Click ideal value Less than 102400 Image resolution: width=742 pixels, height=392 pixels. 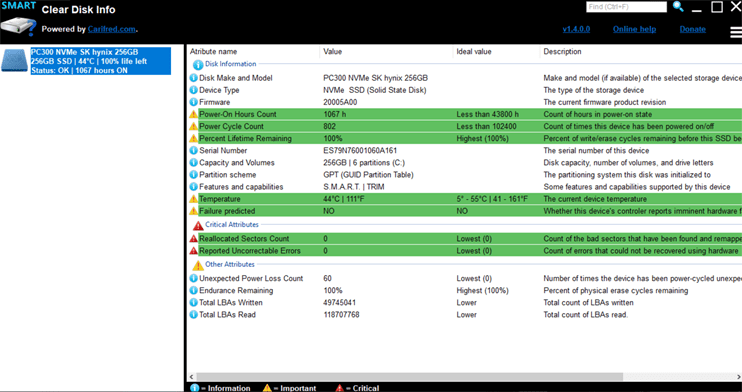coord(486,126)
